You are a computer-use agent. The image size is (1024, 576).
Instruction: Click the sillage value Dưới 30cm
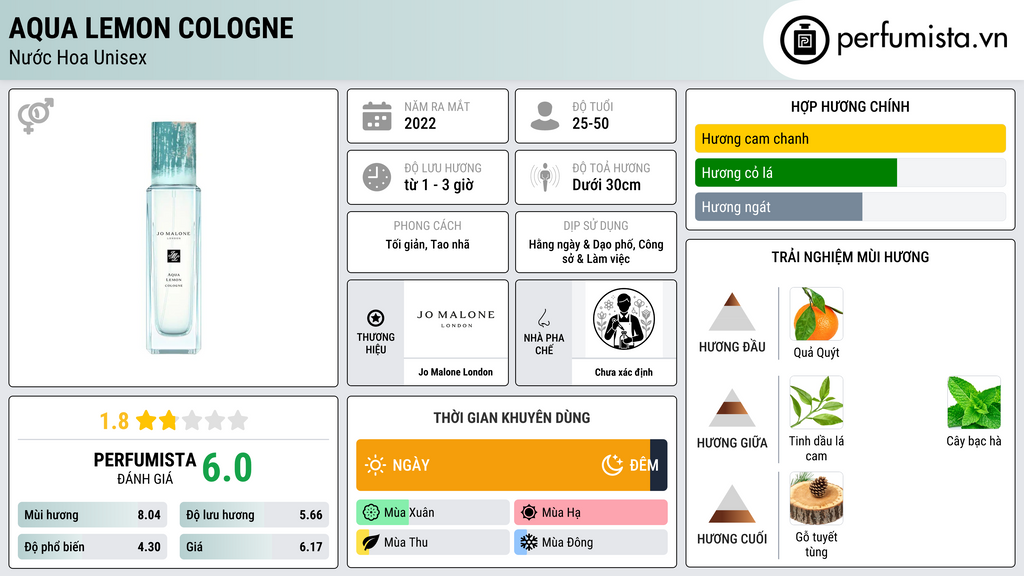(607, 185)
